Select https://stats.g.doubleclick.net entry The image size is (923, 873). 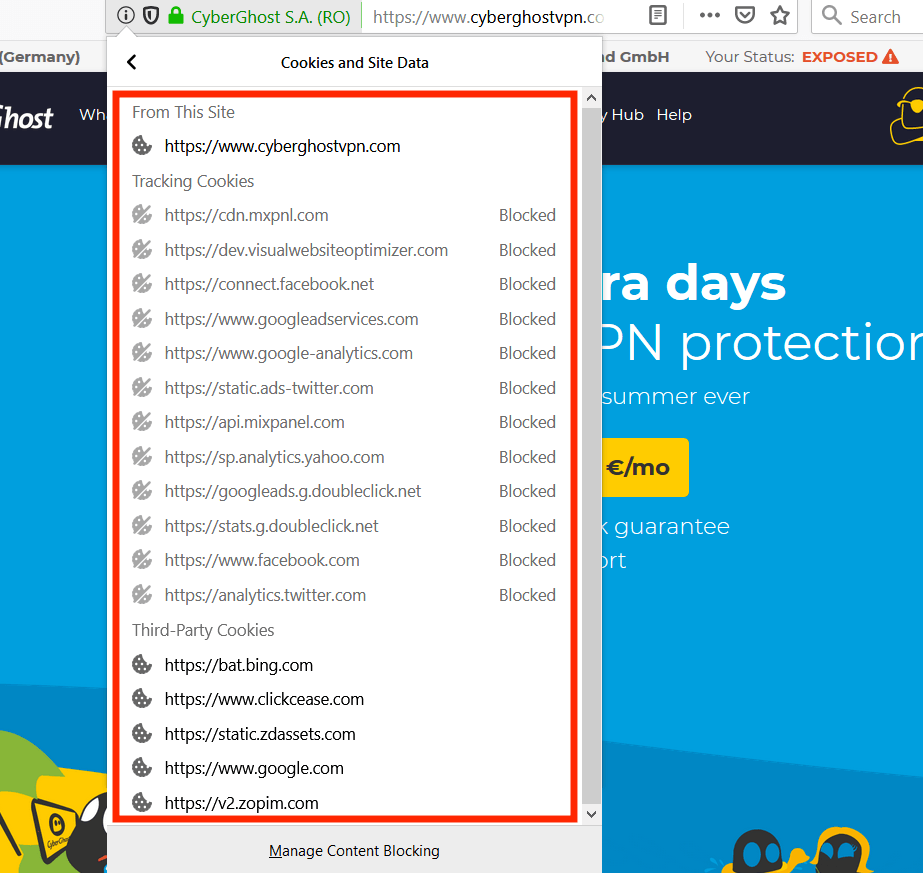271,526
